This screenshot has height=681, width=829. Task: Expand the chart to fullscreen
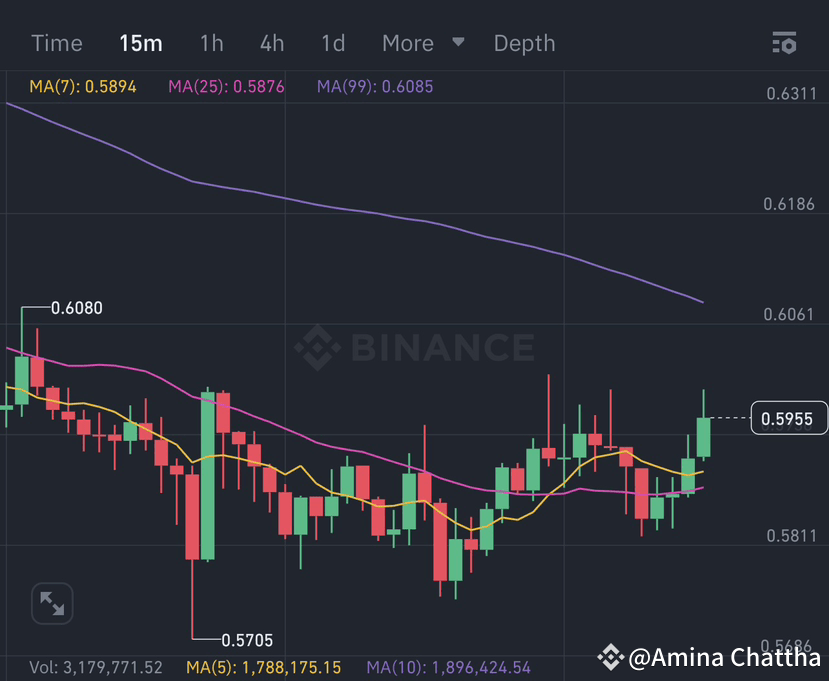tap(51, 603)
